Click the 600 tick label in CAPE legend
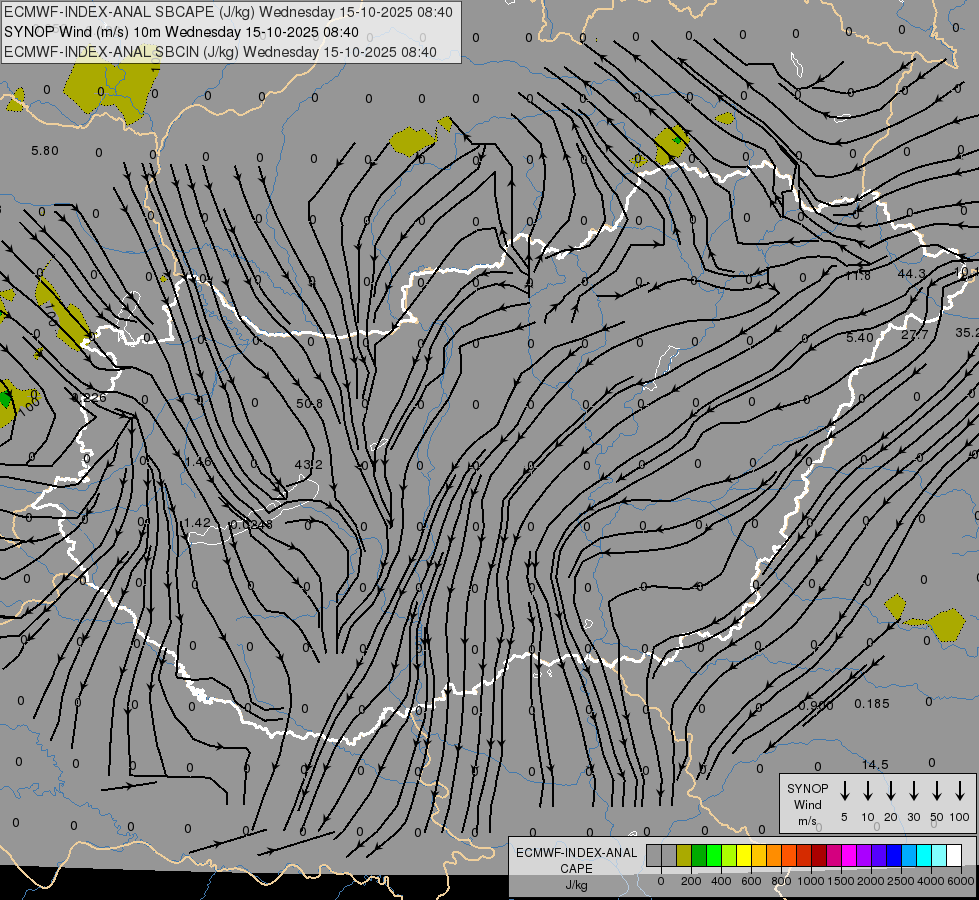Viewport: 979px width, 900px height. click(751, 881)
